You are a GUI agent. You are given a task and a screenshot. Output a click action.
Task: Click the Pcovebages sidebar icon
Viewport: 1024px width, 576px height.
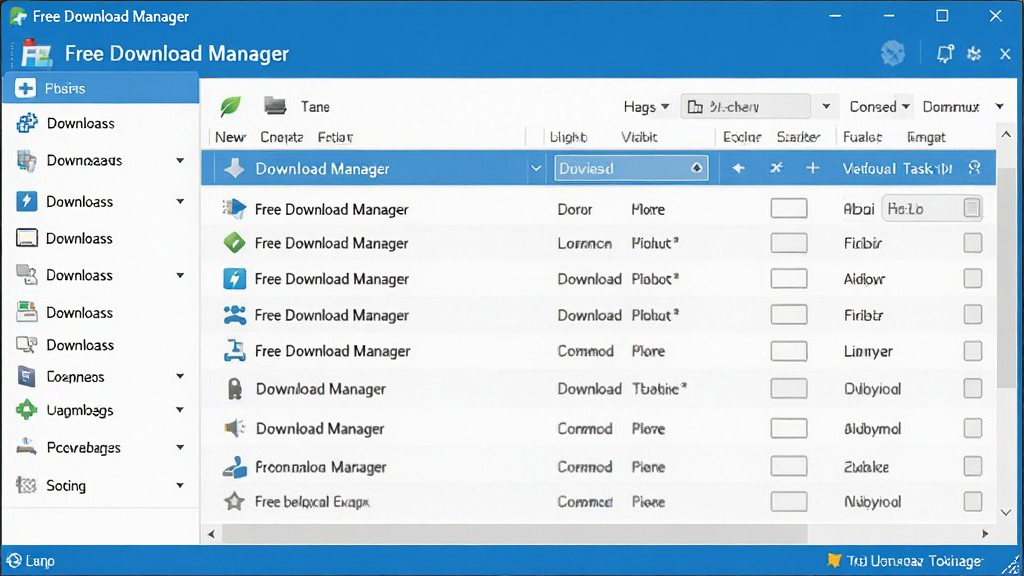click(26, 447)
